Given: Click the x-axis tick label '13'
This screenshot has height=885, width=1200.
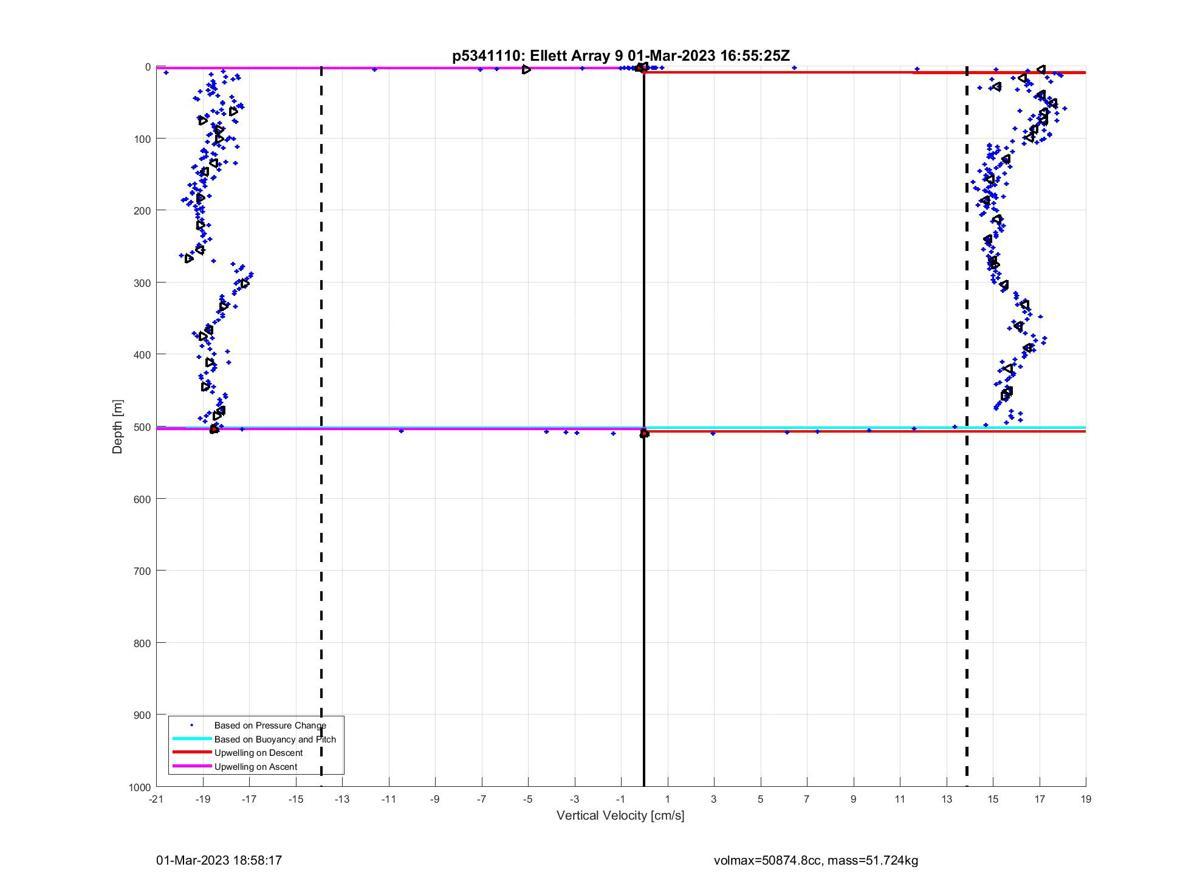Looking at the screenshot, I should coord(946,799).
